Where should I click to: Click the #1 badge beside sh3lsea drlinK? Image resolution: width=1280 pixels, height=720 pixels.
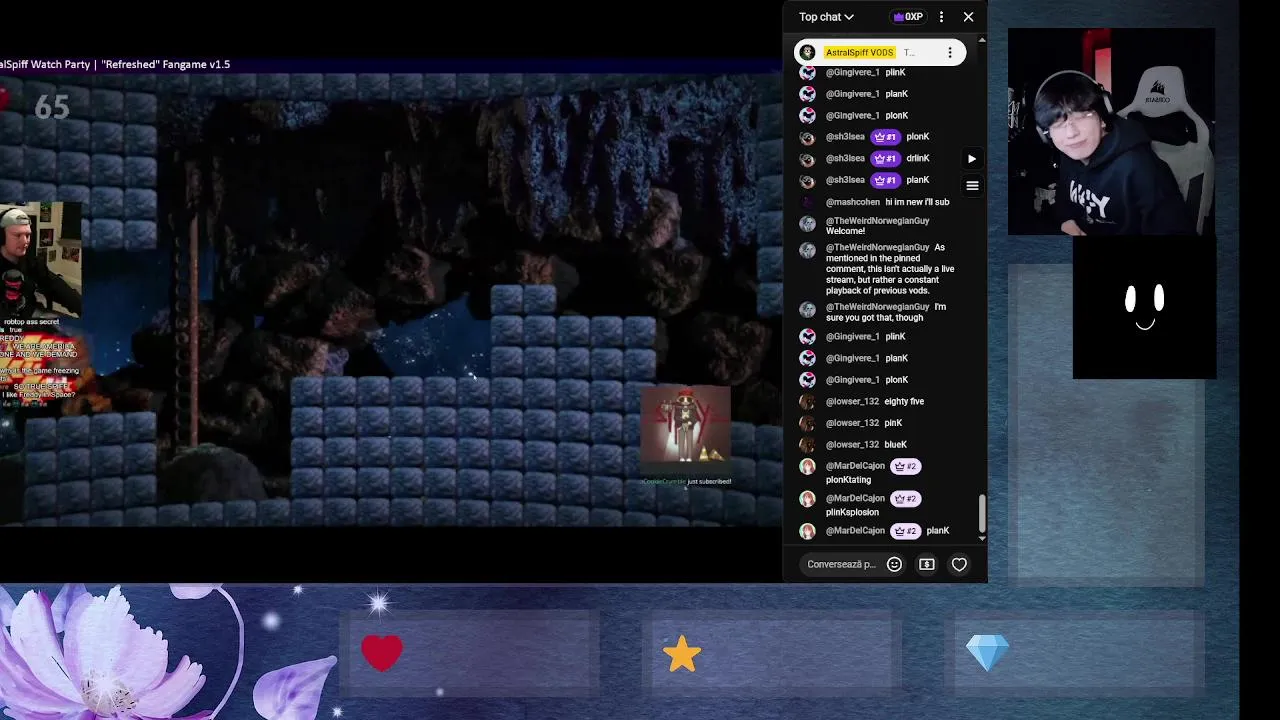coord(885,158)
